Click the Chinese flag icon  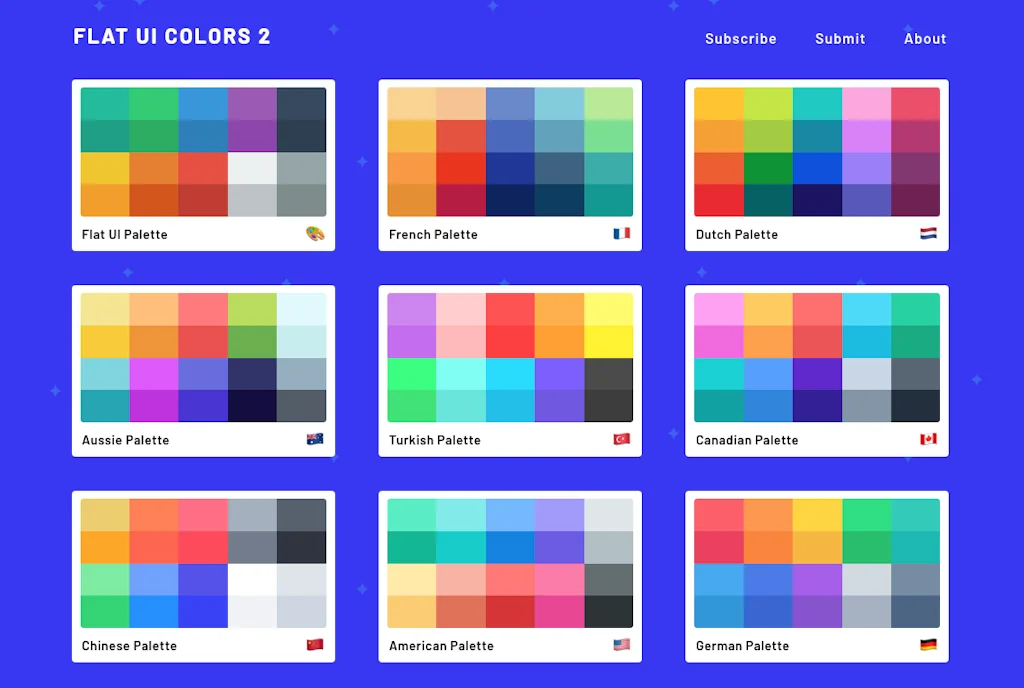pos(315,645)
